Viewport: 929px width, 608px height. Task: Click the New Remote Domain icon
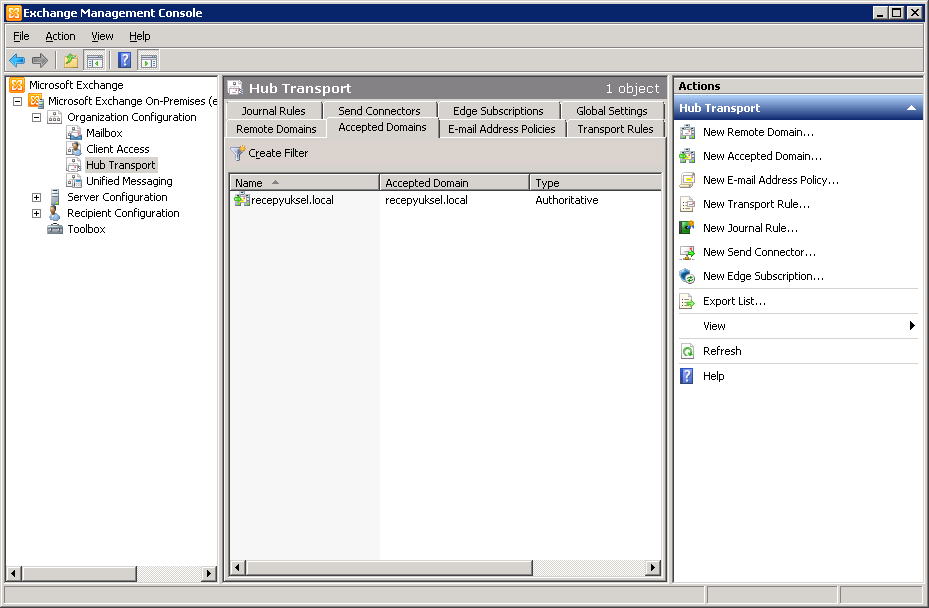(x=687, y=132)
